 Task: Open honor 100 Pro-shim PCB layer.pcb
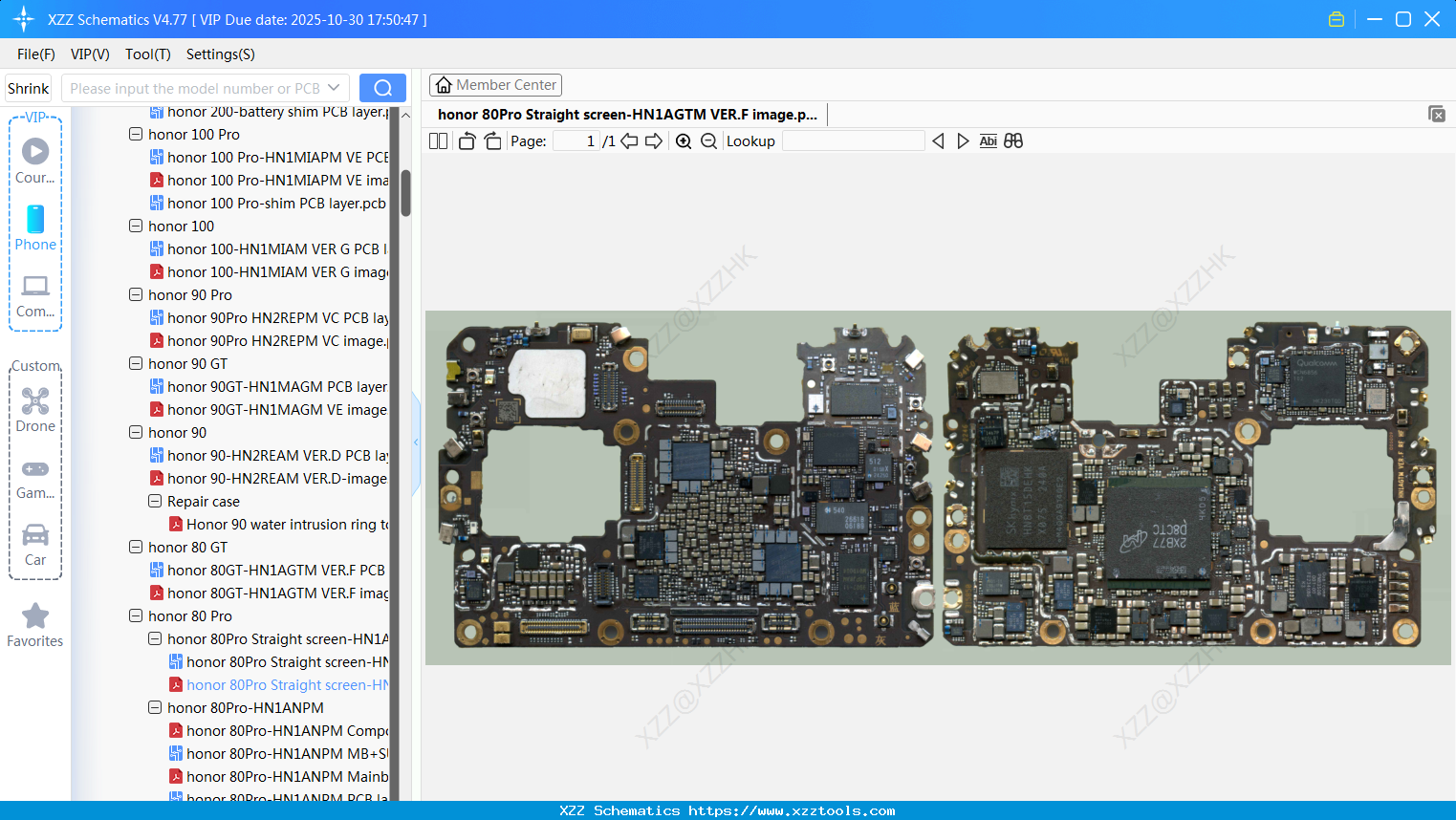tap(268, 204)
